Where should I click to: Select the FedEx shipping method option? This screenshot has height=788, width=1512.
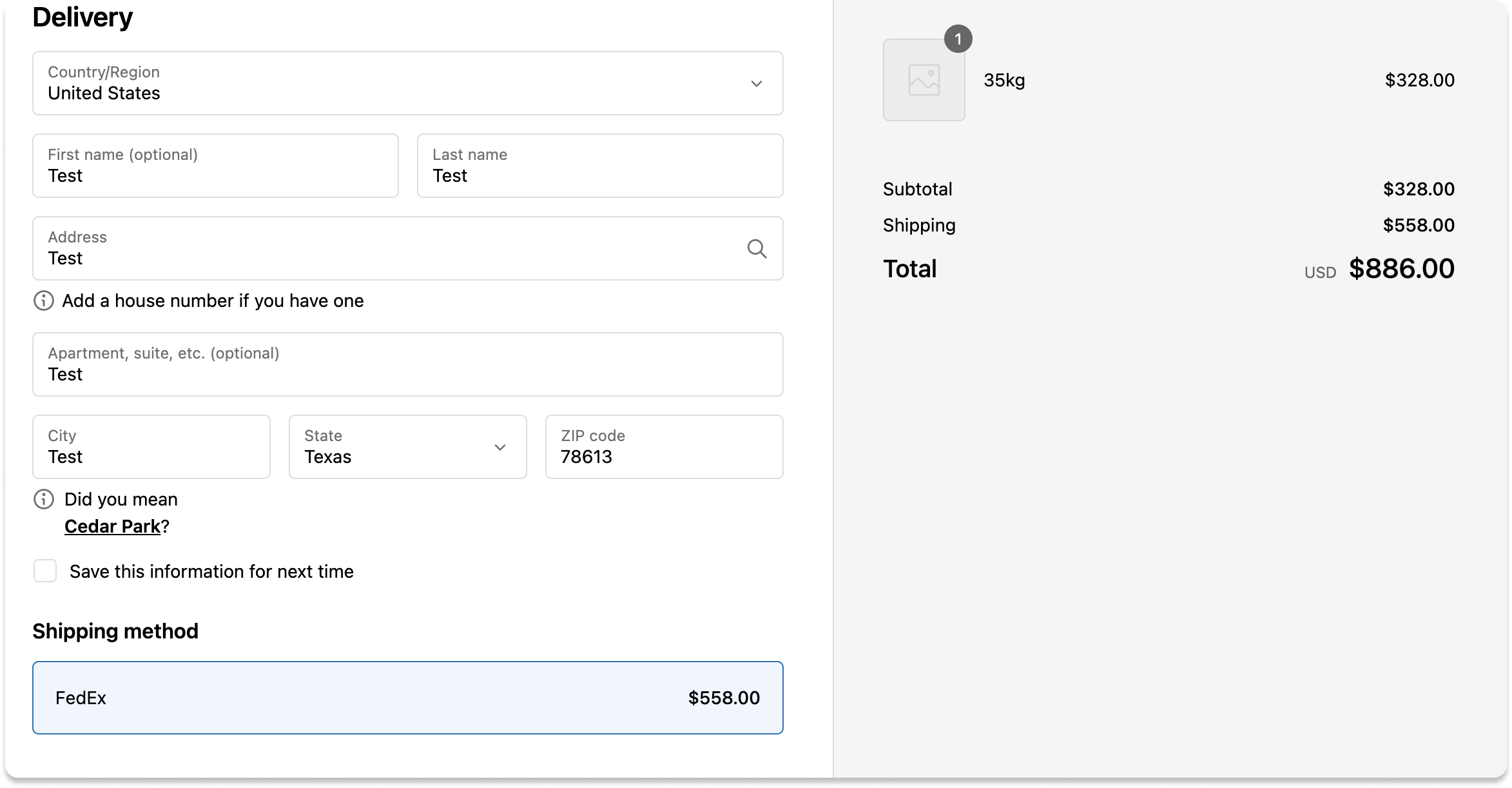tap(407, 698)
